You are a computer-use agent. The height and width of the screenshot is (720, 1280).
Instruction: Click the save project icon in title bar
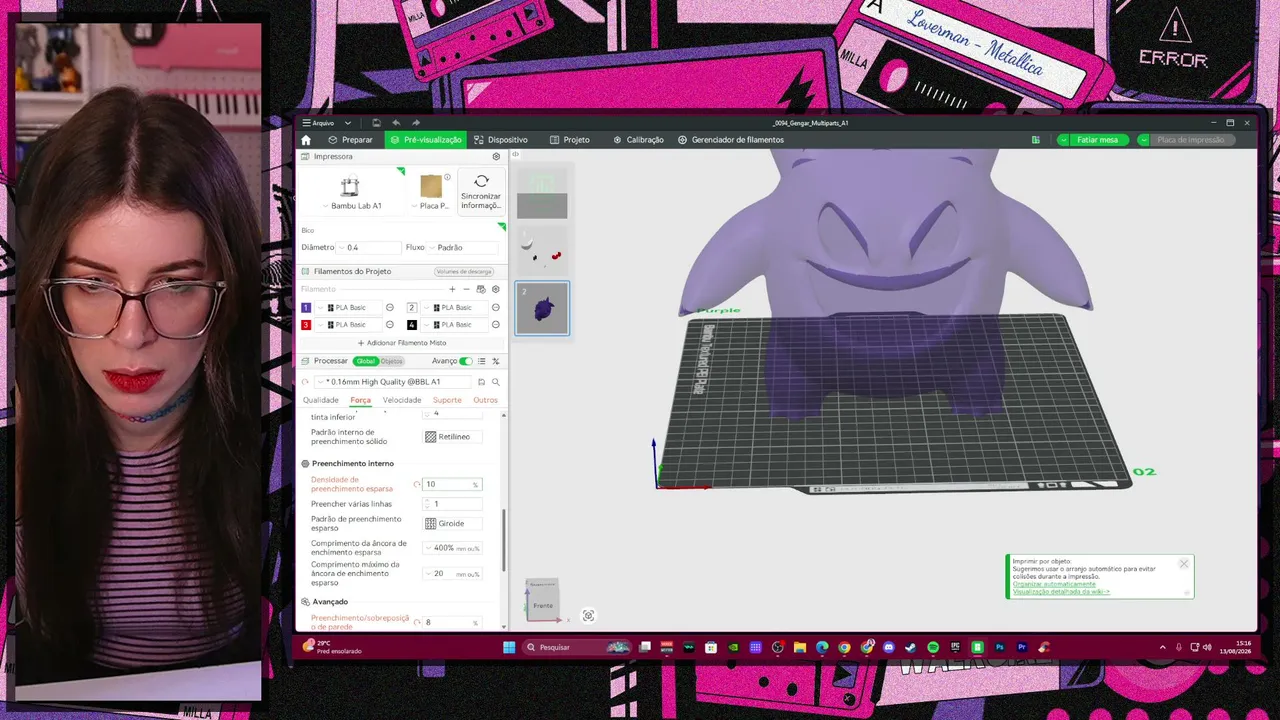pos(376,123)
